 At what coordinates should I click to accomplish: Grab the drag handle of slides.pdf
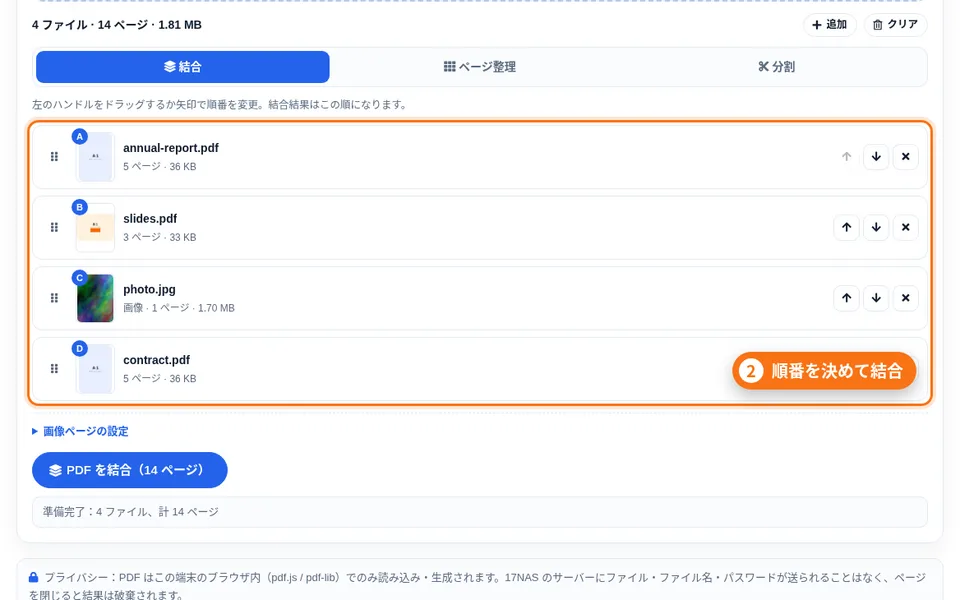pos(54,227)
